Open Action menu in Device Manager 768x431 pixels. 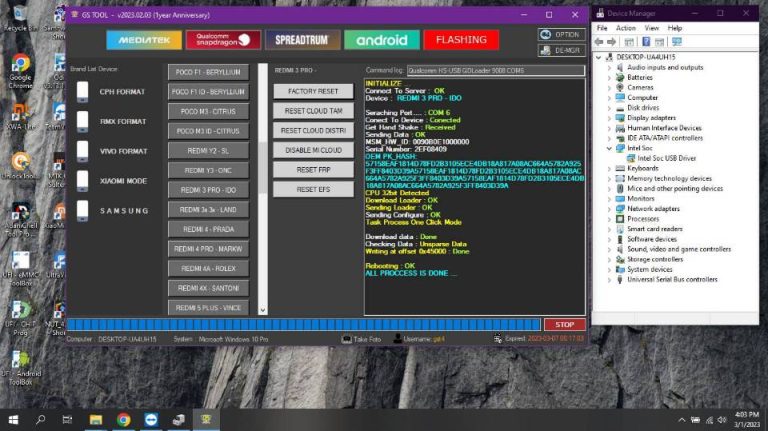click(x=625, y=28)
